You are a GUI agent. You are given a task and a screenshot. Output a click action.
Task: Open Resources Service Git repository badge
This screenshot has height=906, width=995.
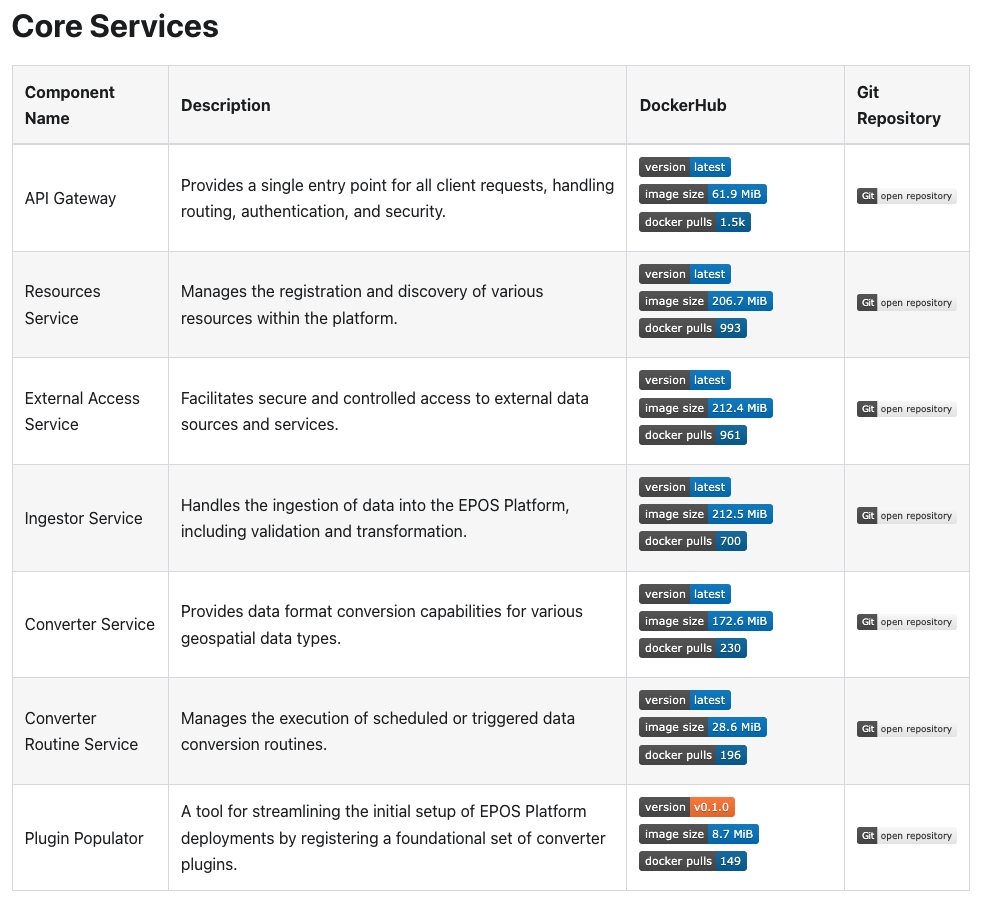point(906,303)
